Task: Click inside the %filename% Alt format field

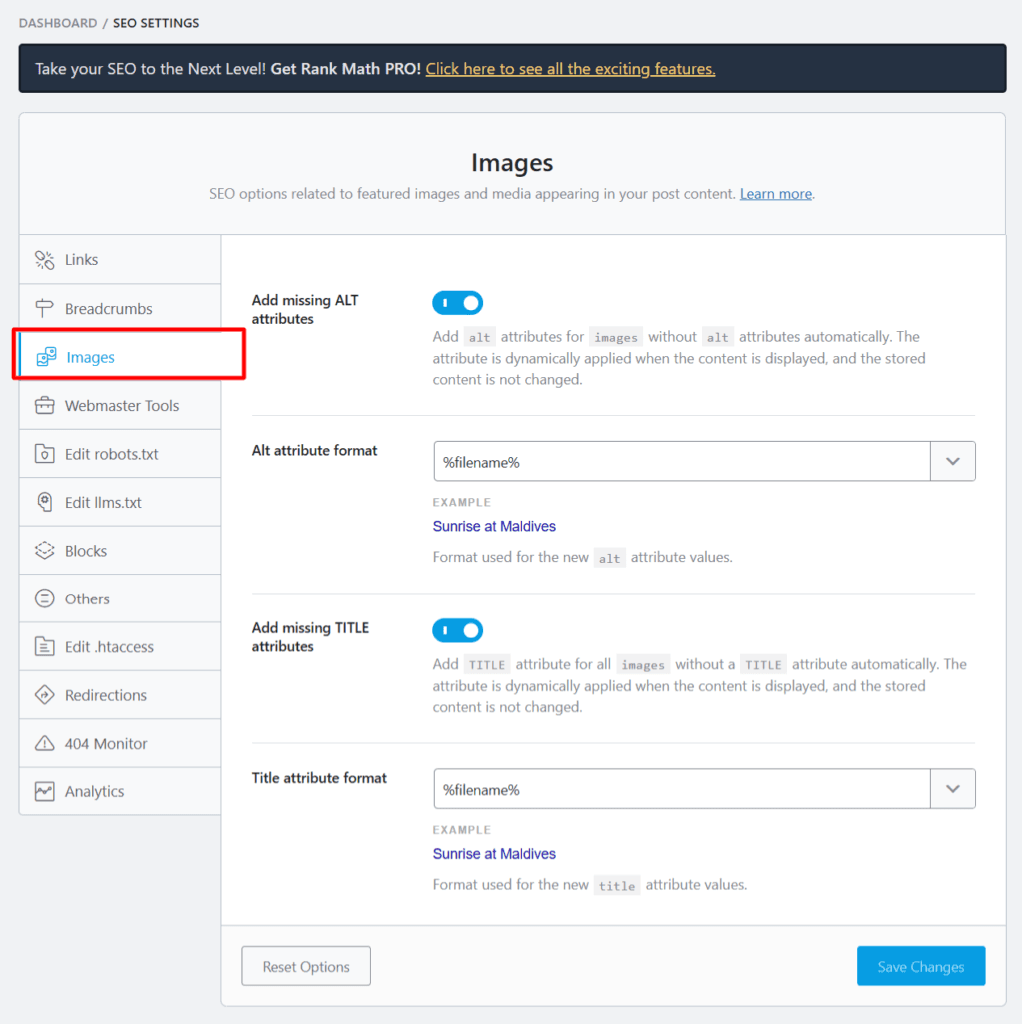Action: point(650,461)
